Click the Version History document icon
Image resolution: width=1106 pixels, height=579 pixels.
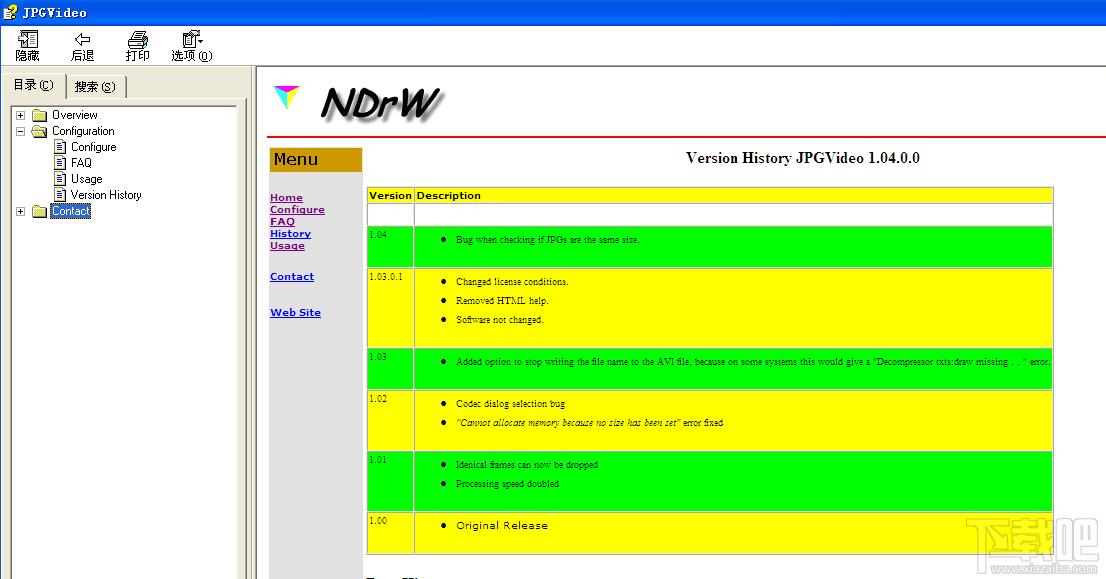tap(60, 195)
